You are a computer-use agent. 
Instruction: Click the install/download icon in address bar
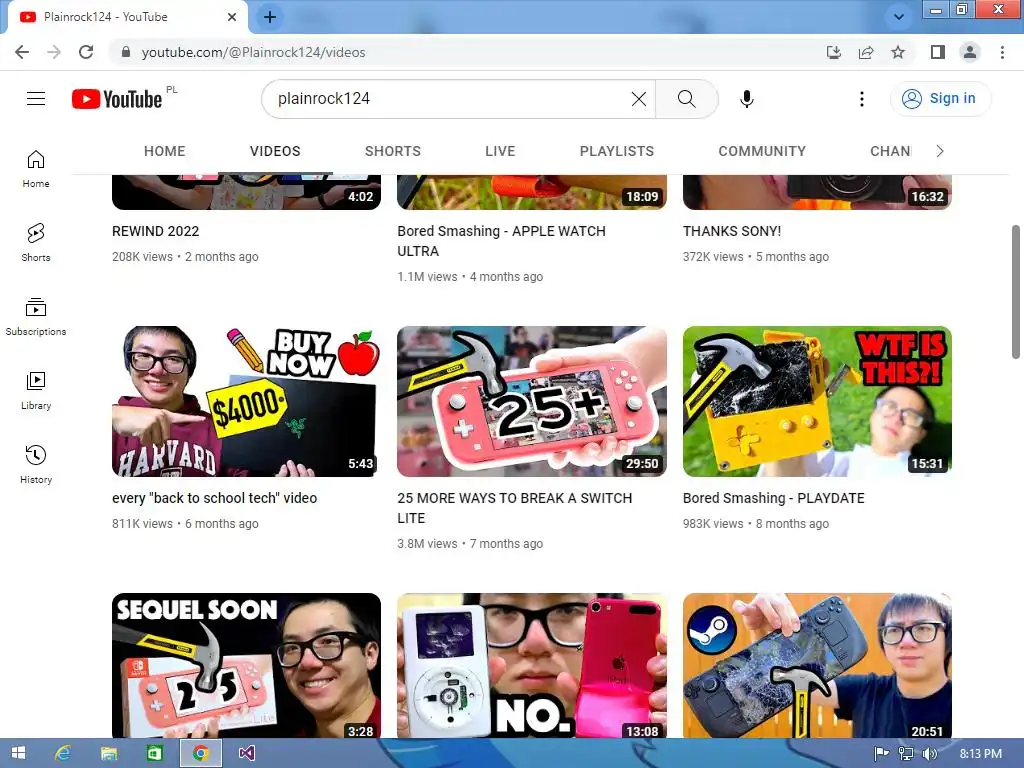tap(834, 52)
